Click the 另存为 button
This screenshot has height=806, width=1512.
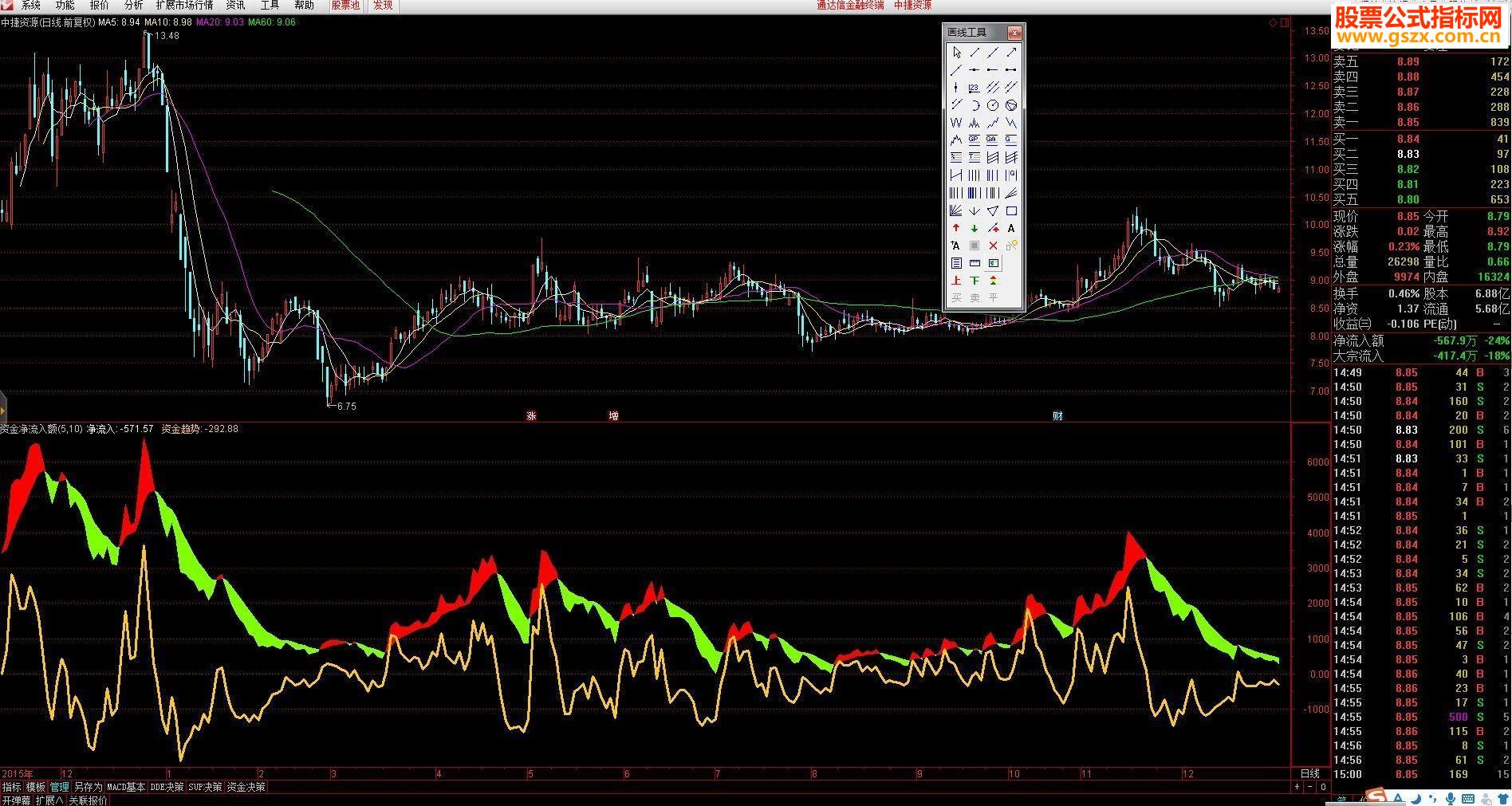[x=89, y=787]
